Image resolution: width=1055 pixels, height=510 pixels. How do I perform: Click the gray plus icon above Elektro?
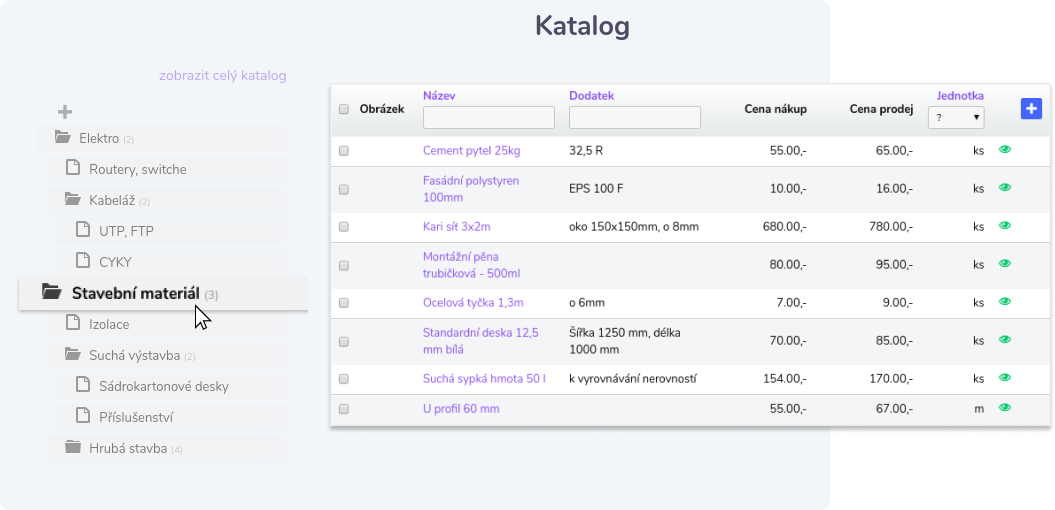(x=65, y=112)
